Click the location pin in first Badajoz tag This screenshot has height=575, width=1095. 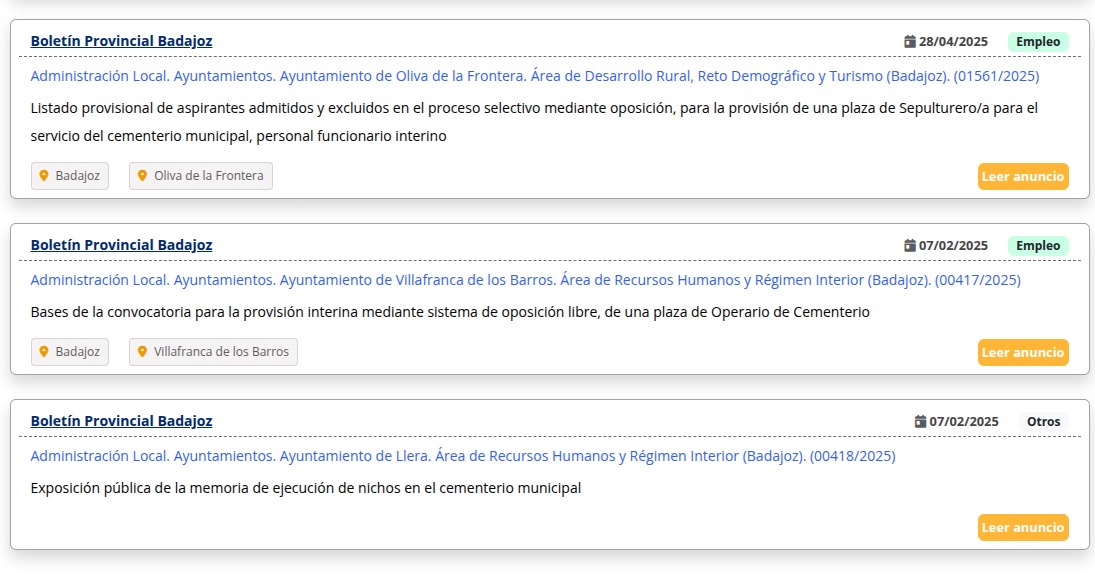click(x=43, y=176)
